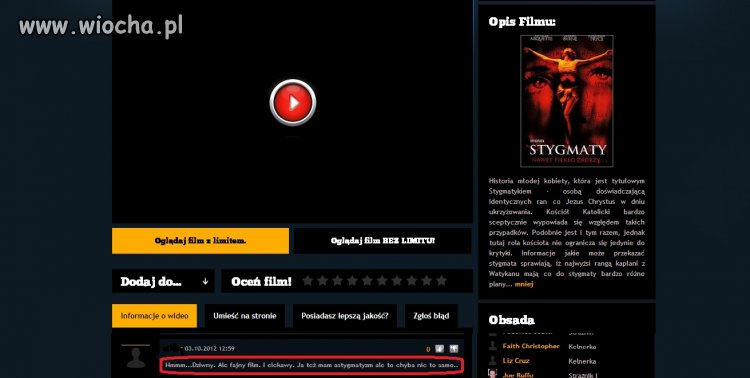Click the avatar icon beside Liz Cruz

click(x=493, y=360)
